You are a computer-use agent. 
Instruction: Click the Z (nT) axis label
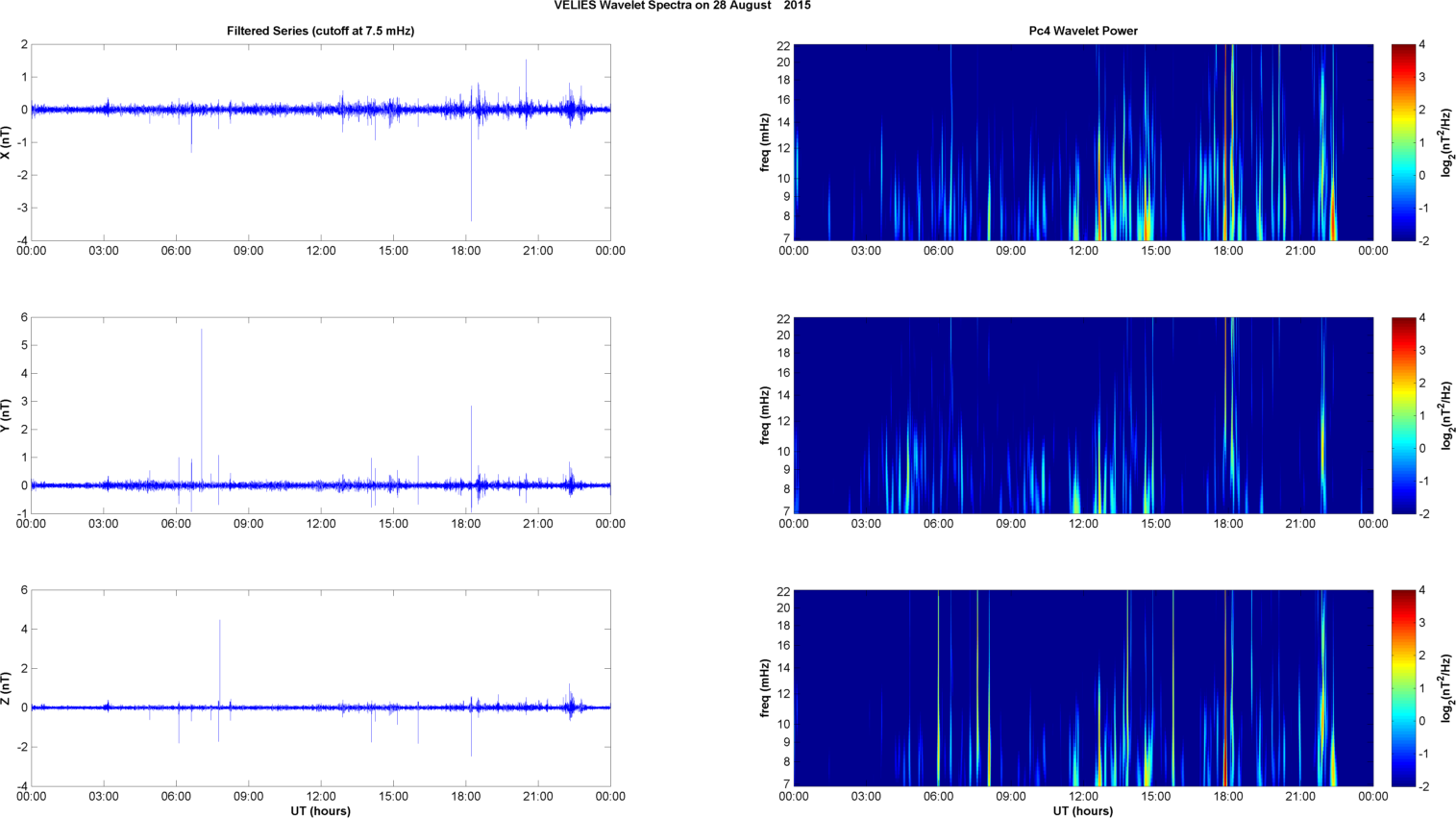point(6,688)
